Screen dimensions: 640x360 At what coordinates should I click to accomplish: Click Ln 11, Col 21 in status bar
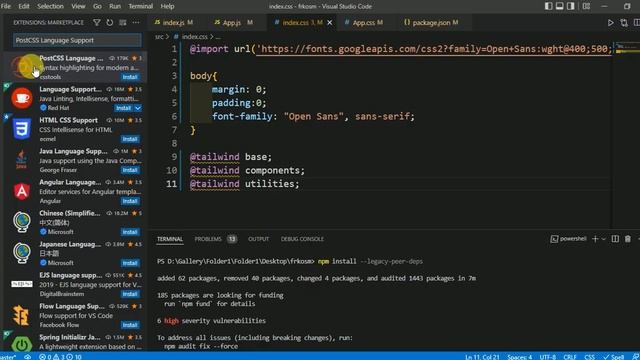tap(482, 357)
